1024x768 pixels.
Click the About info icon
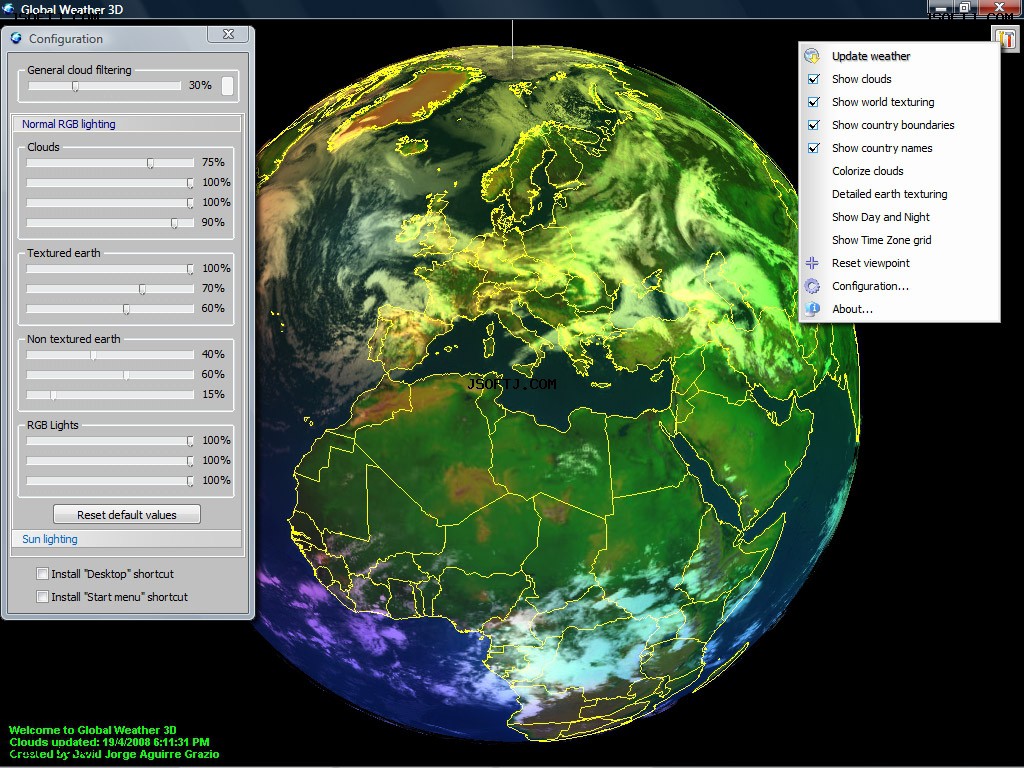pos(812,309)
